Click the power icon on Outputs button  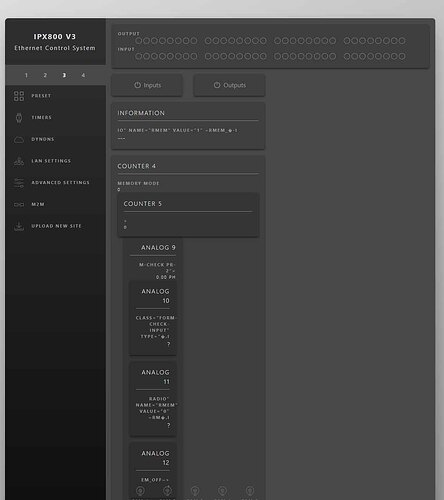[x=217, y=85]
